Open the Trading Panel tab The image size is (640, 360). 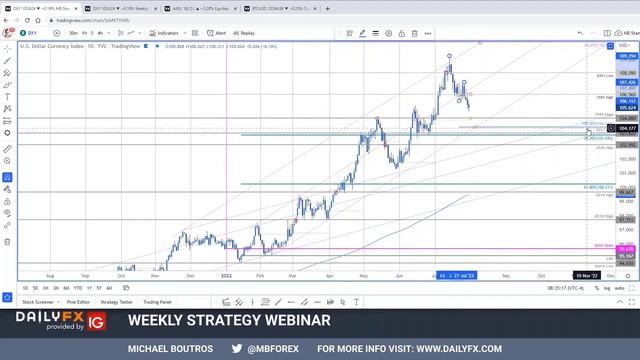click(157, 302)
